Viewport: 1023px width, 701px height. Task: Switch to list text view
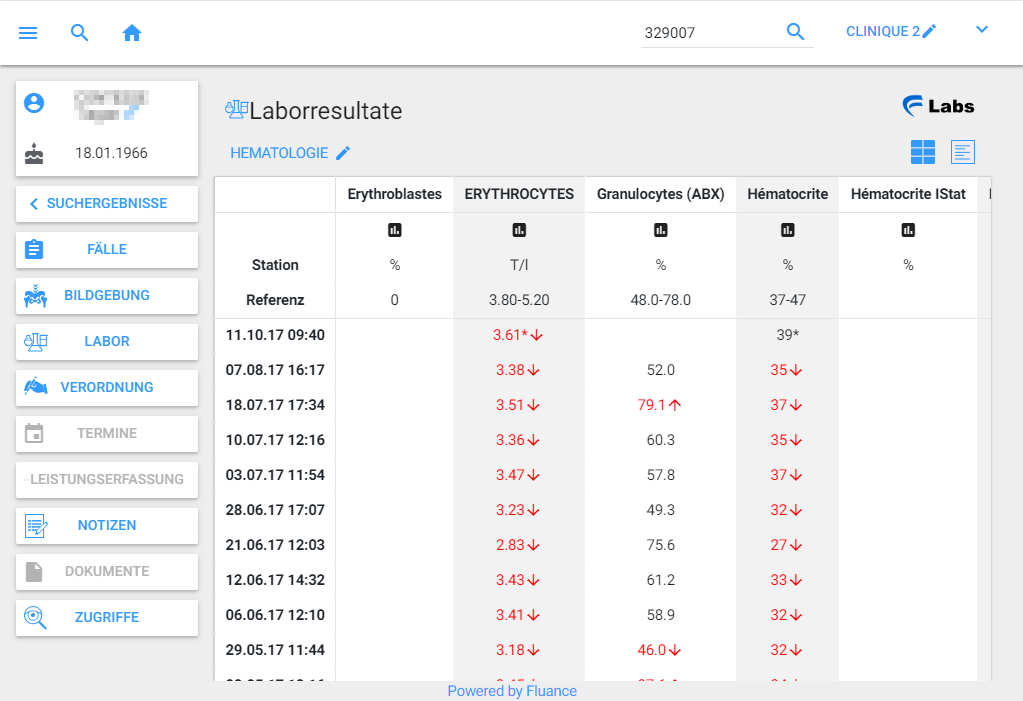tap(962, 152)
